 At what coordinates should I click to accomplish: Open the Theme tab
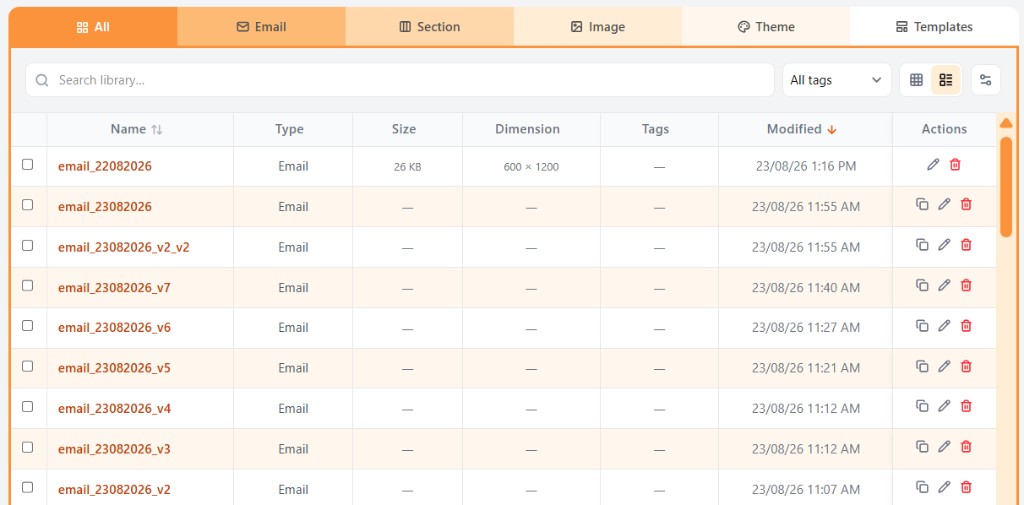766,27
